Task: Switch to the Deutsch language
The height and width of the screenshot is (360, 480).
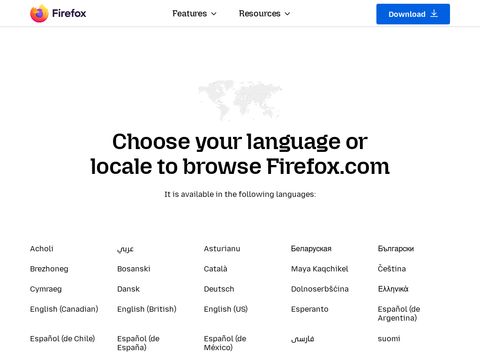Action: (219, 289)
